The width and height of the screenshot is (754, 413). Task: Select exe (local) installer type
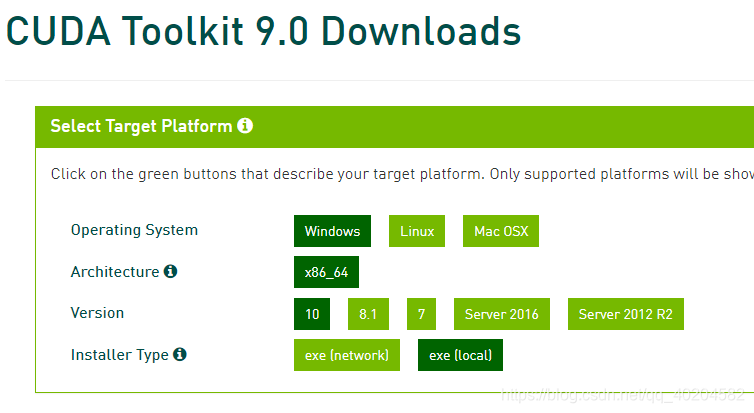460,355
